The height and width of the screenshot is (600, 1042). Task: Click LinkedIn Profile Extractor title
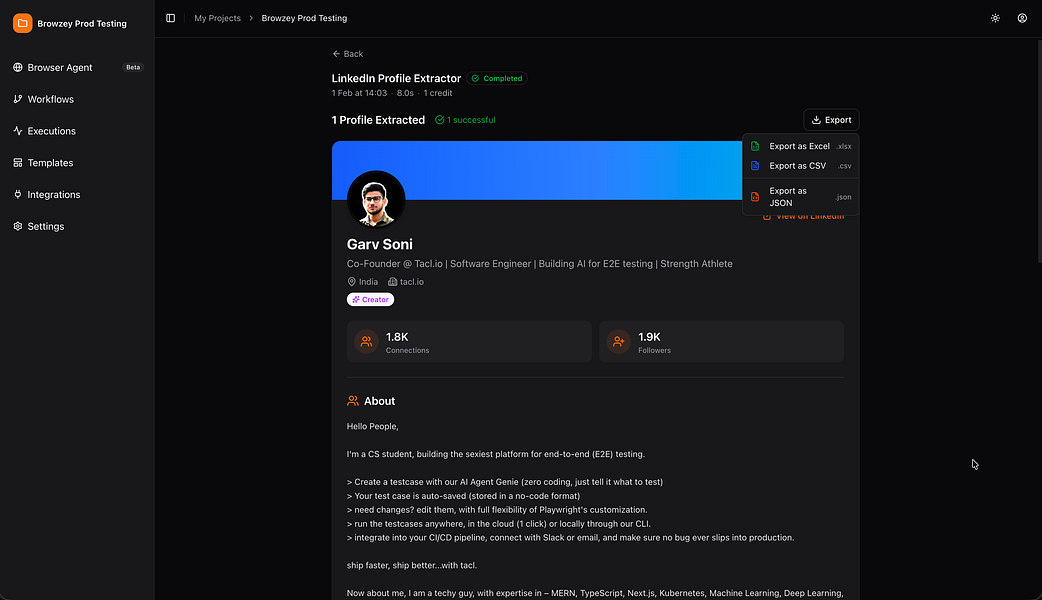click(396, 78)
